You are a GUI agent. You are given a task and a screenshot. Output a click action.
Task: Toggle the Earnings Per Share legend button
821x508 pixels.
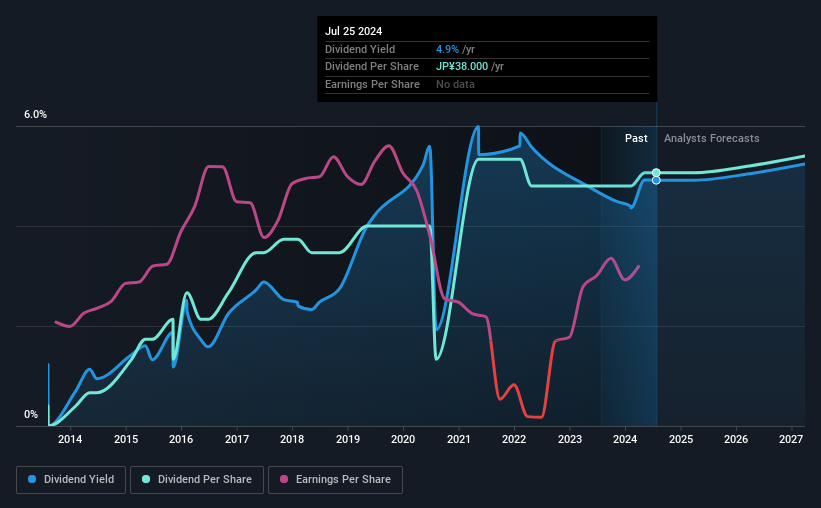point(335,480)
